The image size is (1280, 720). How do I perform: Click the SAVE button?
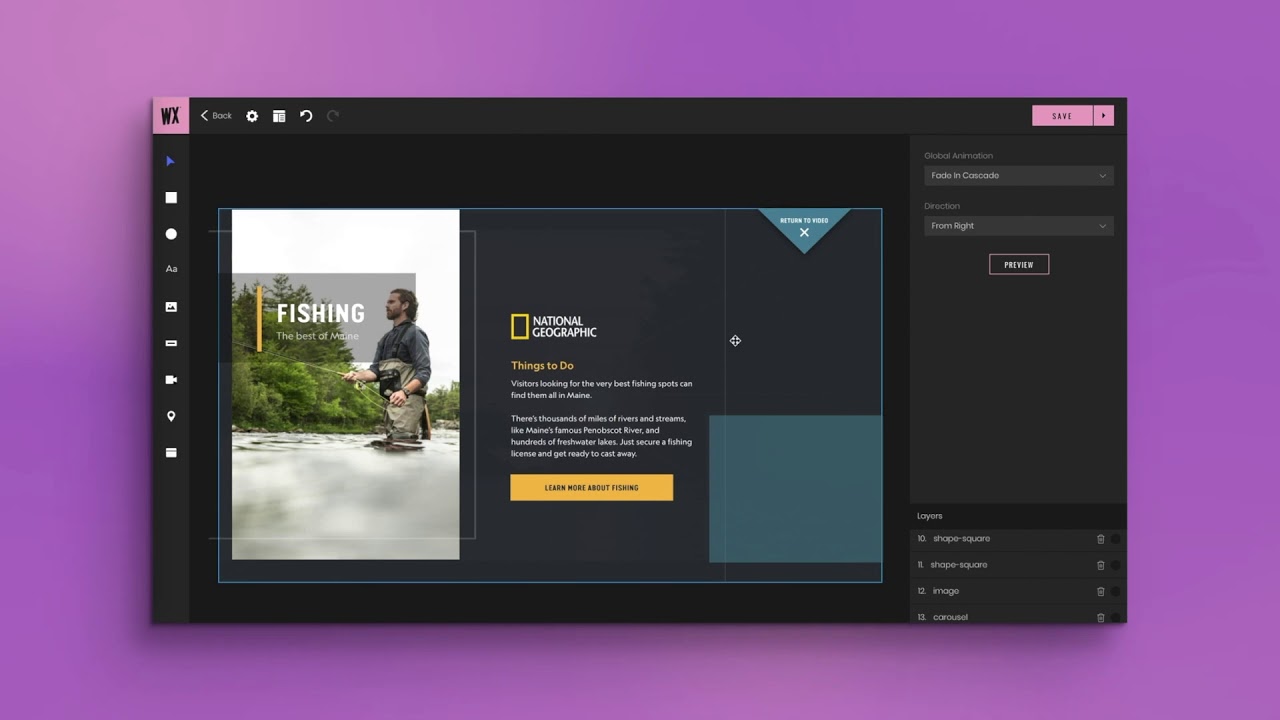[x=1062, y=116]
